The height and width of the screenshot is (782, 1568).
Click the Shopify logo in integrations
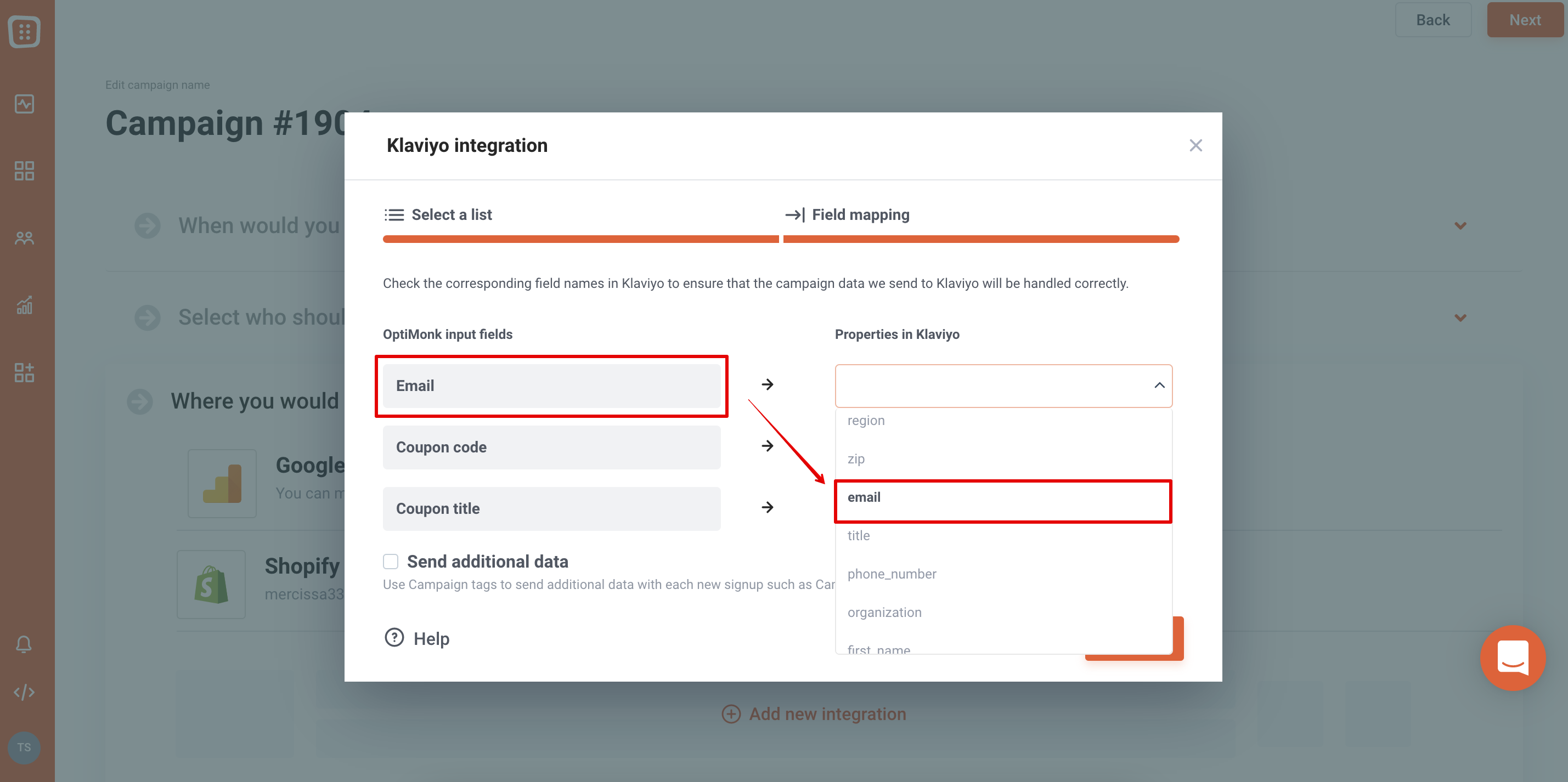(x=211, y=584)
